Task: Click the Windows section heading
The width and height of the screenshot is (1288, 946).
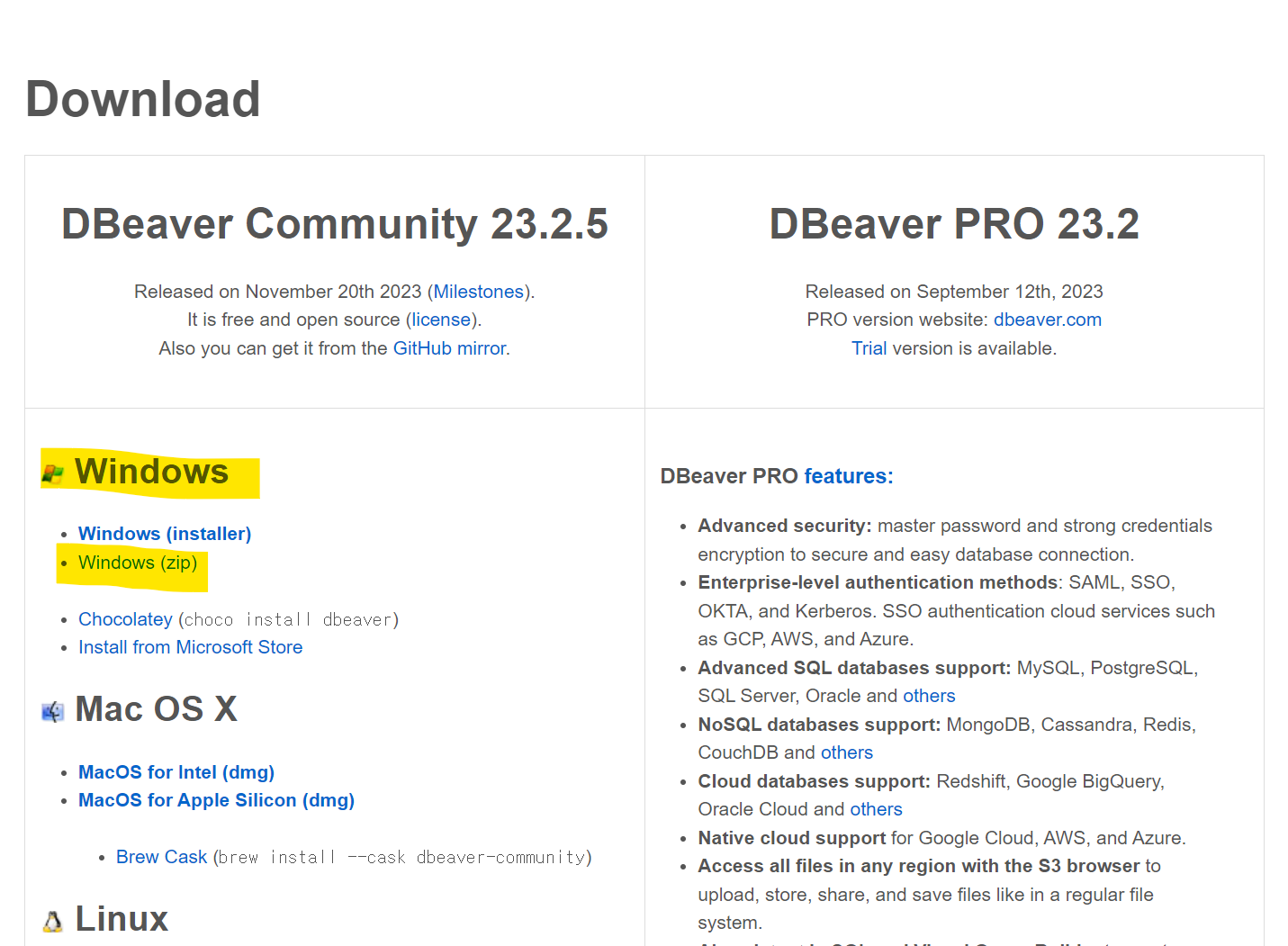Action: coord(151,473)
